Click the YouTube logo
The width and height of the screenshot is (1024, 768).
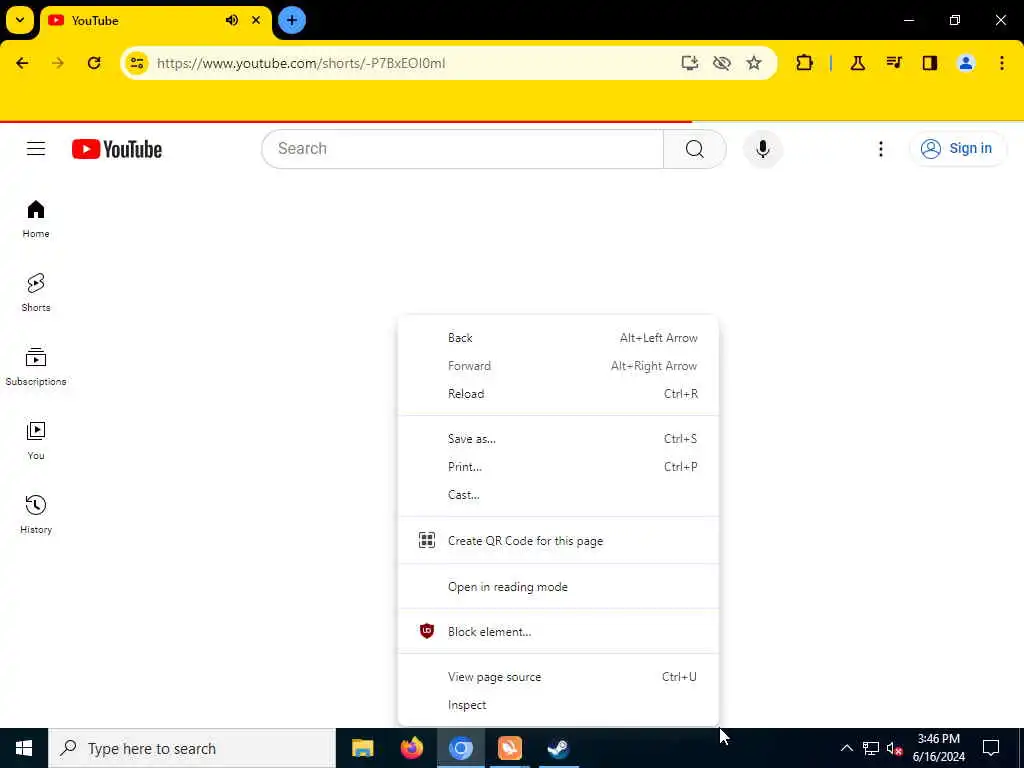(x=117, y=149)
